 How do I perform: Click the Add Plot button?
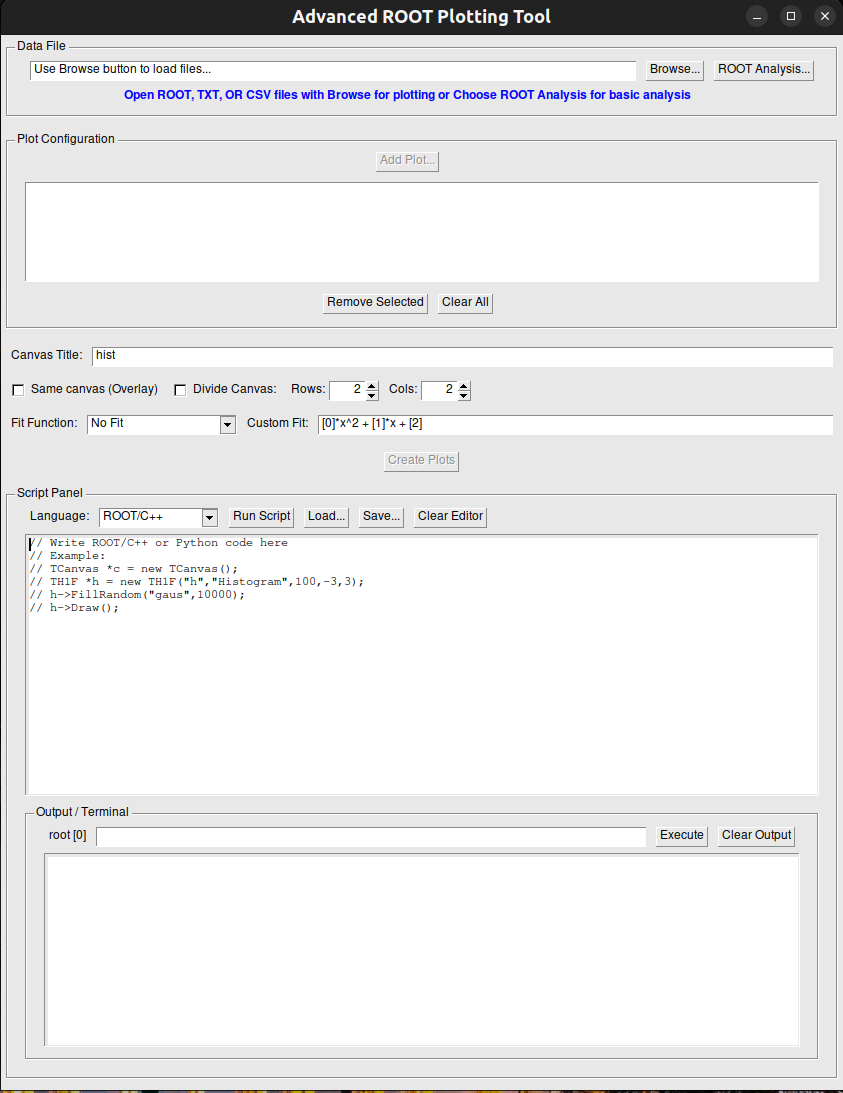click(406, 160)
